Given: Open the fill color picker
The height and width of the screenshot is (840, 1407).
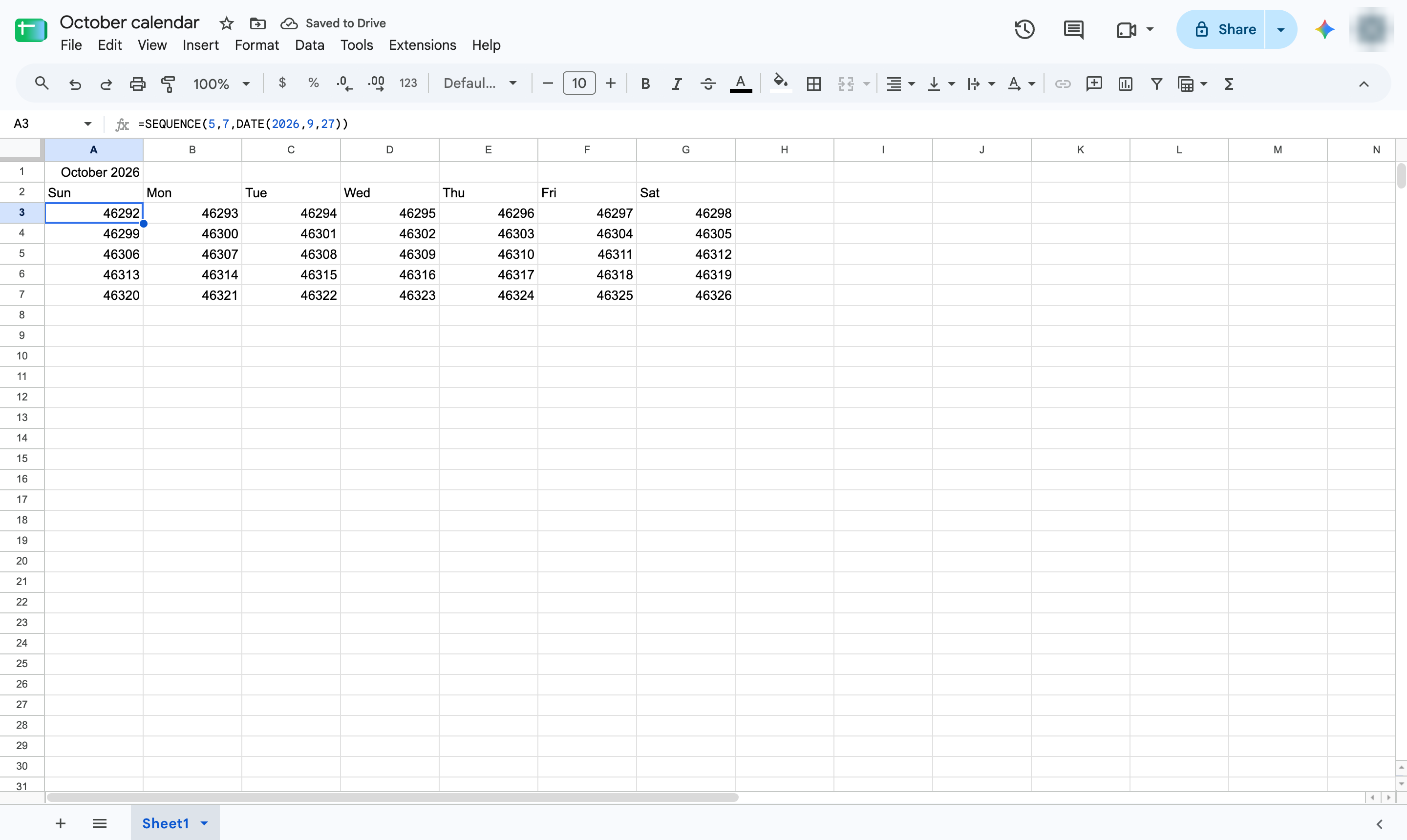Looking at the screenshot, I should click(781, 84).
